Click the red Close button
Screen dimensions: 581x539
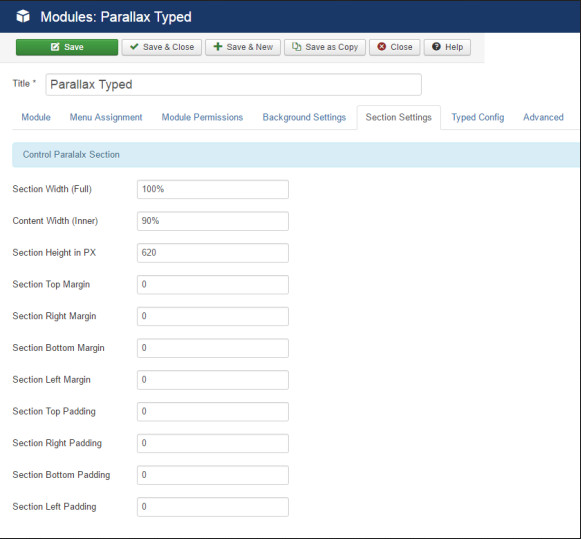coord(395,47)
